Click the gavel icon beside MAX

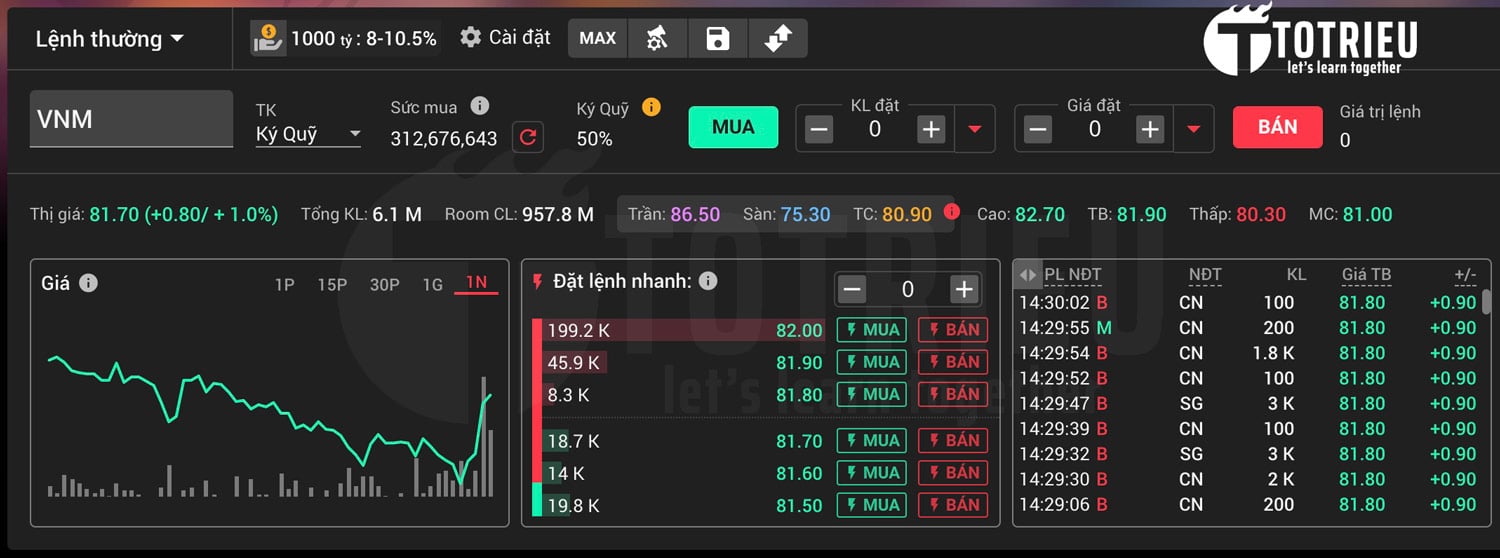657,39
